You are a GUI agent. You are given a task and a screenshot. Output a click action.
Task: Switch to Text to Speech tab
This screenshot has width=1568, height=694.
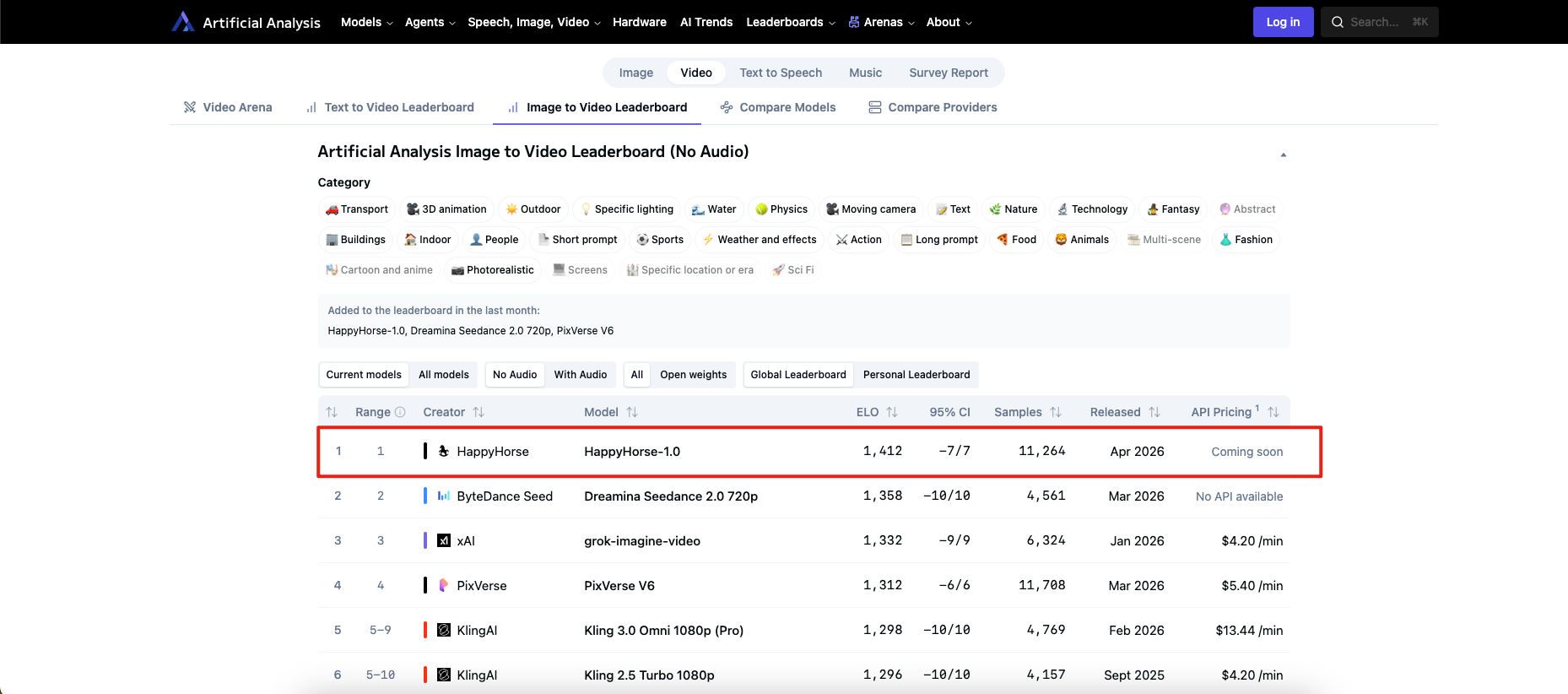780,73
